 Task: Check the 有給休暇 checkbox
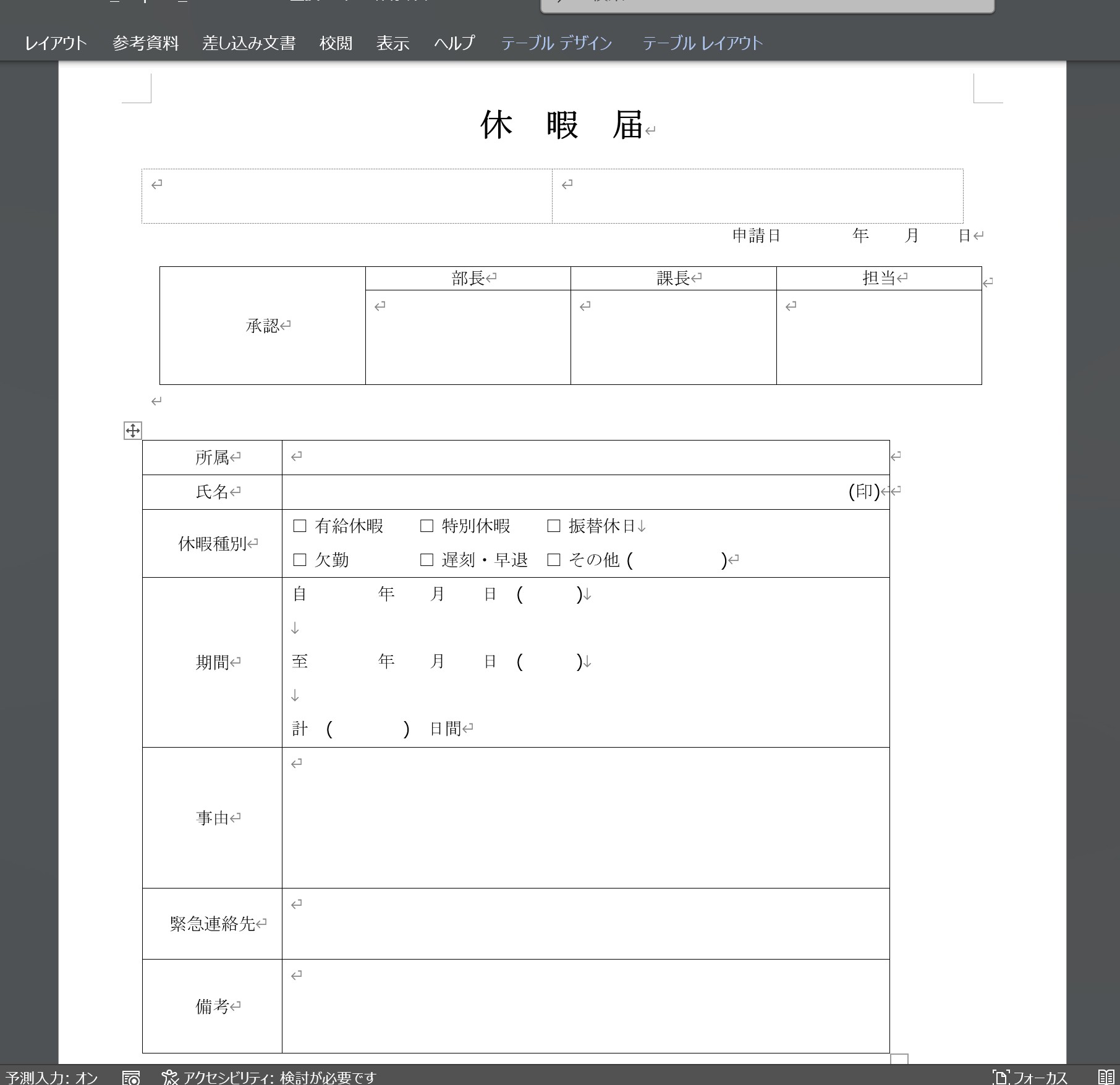pyautogui.click(x=300, y=526)
